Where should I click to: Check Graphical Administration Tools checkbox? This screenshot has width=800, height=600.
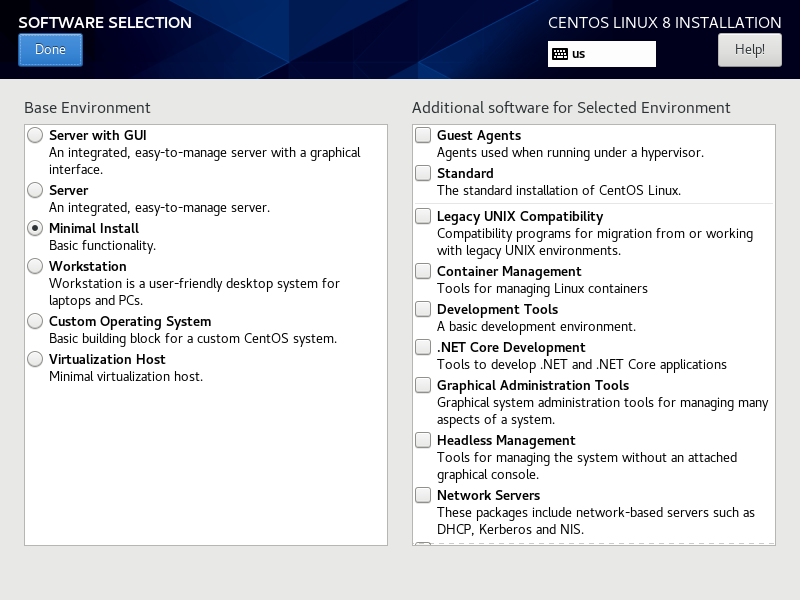click(423, 385)
